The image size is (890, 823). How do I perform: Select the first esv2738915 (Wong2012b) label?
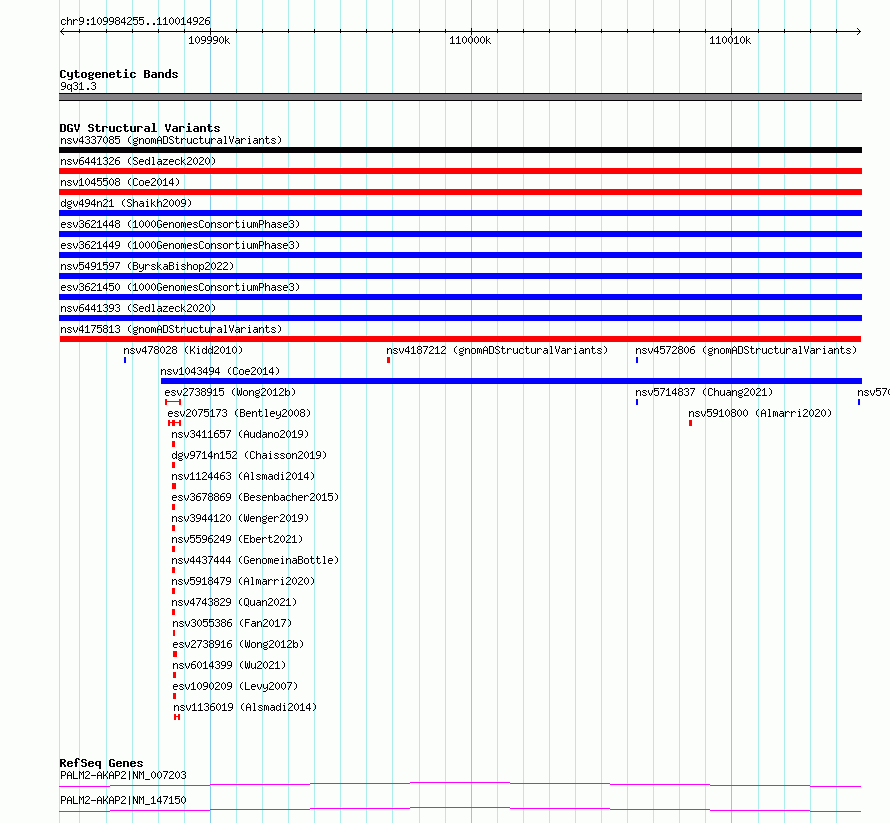(230, 392)
